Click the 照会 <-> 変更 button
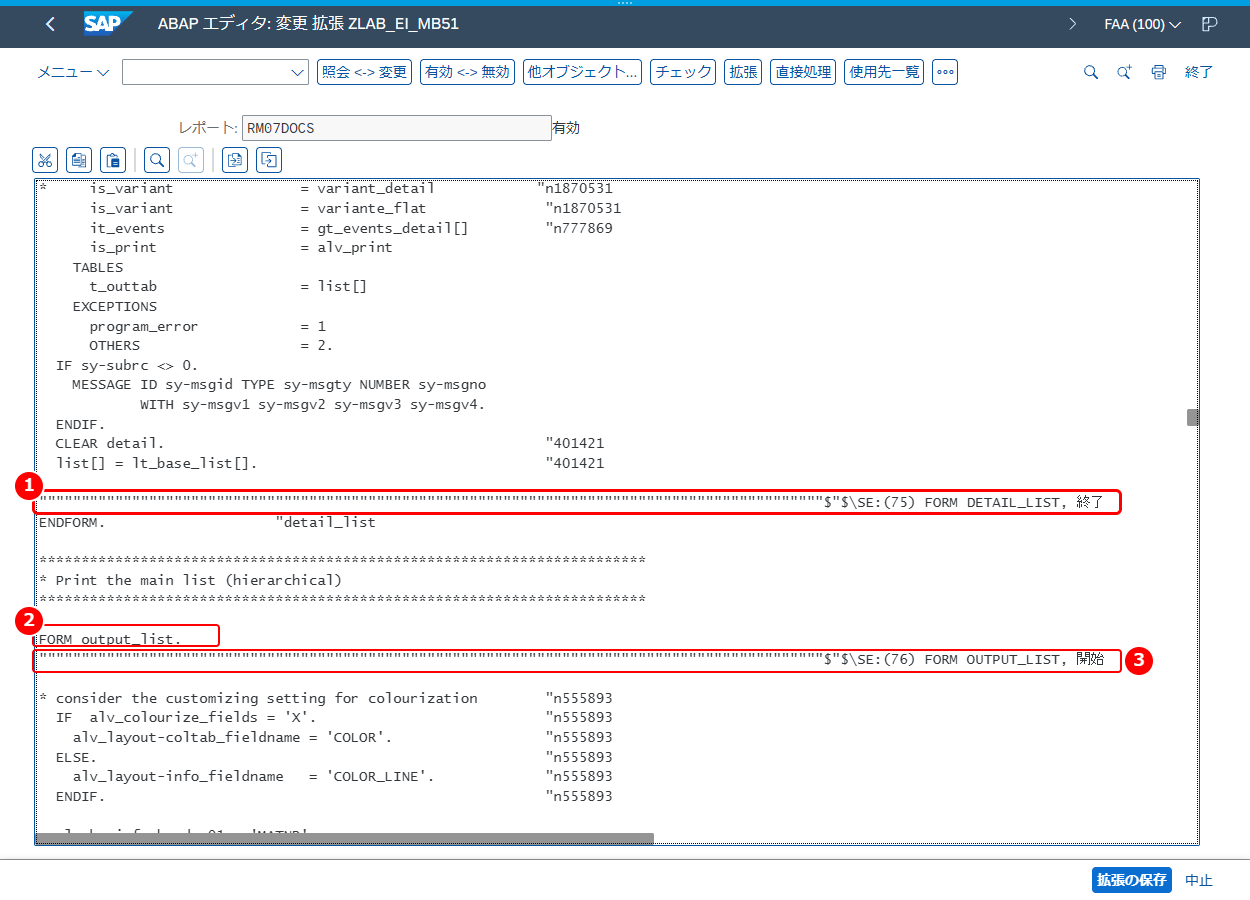The image size is (1250, 900). [x=365, y=72]
